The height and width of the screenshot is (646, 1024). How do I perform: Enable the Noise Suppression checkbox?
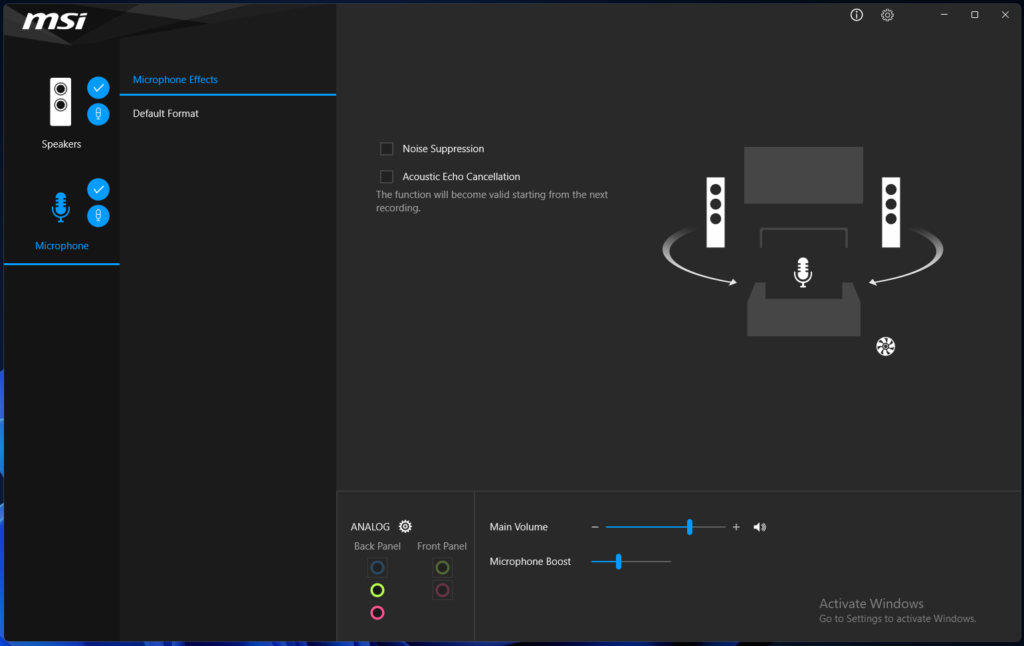point(387,149)
